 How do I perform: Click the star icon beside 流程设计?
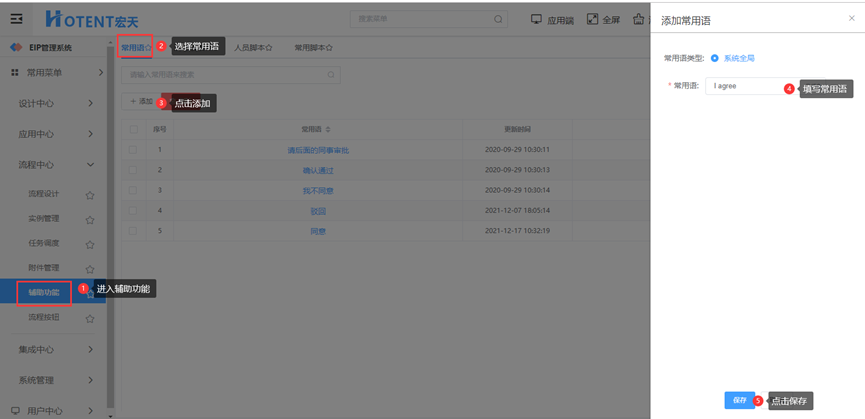tap(90, 195)
